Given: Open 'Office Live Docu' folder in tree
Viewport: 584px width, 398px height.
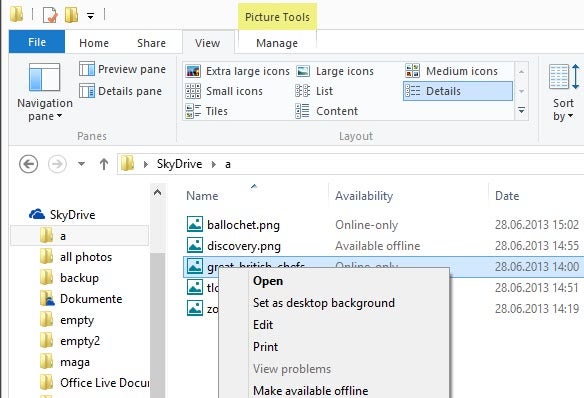Looking at the screenshot, I should (104, 383).
